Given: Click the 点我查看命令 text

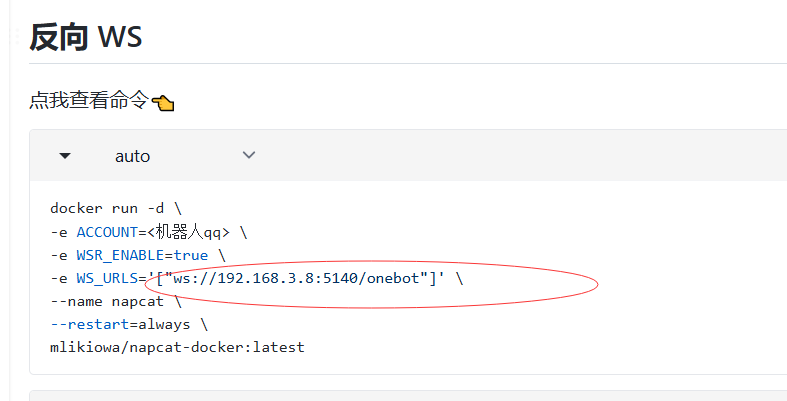Looking at the screenshot, I should coord(89,100).
